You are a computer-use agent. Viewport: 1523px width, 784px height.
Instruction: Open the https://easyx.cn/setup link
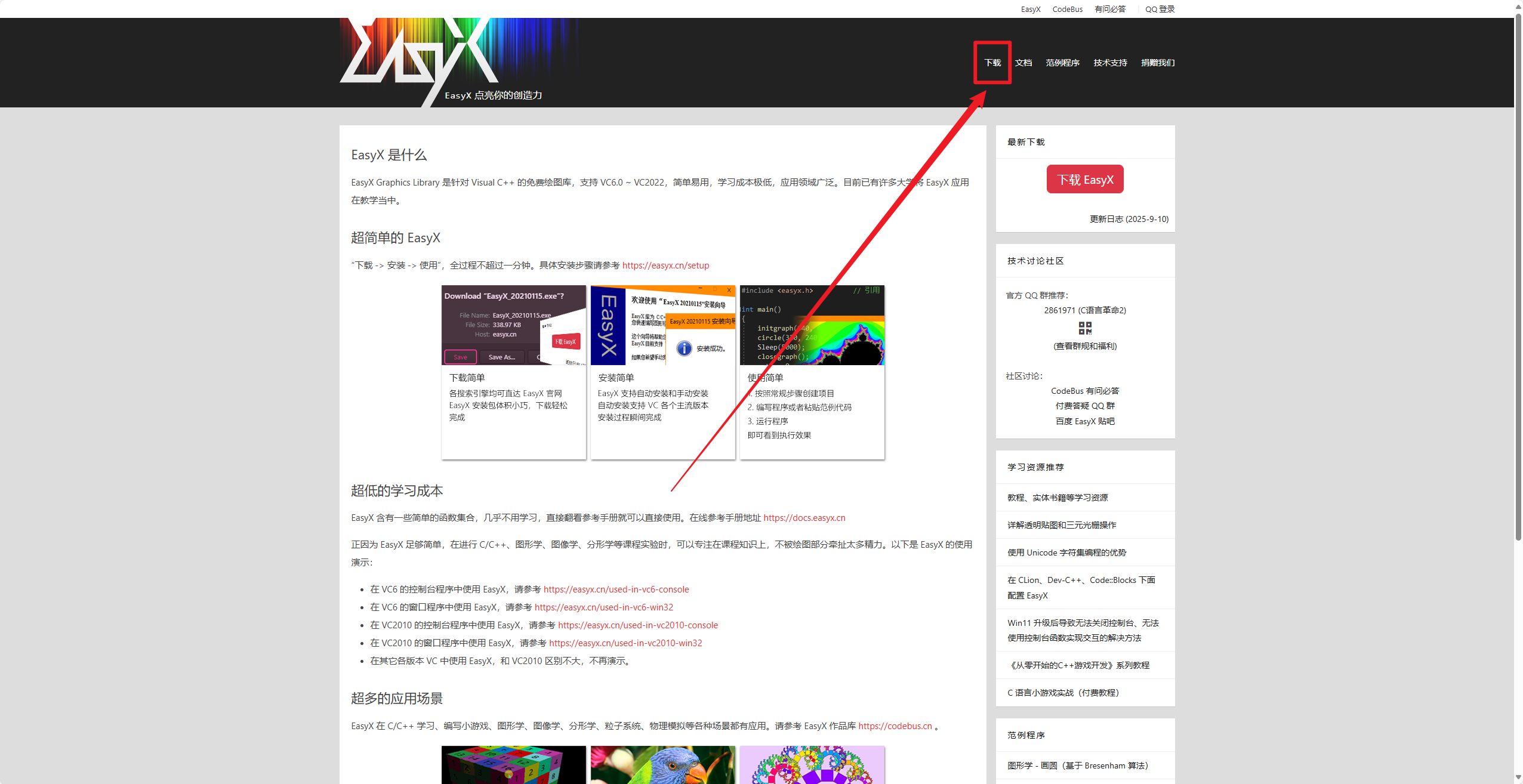(x=665, y=266)
